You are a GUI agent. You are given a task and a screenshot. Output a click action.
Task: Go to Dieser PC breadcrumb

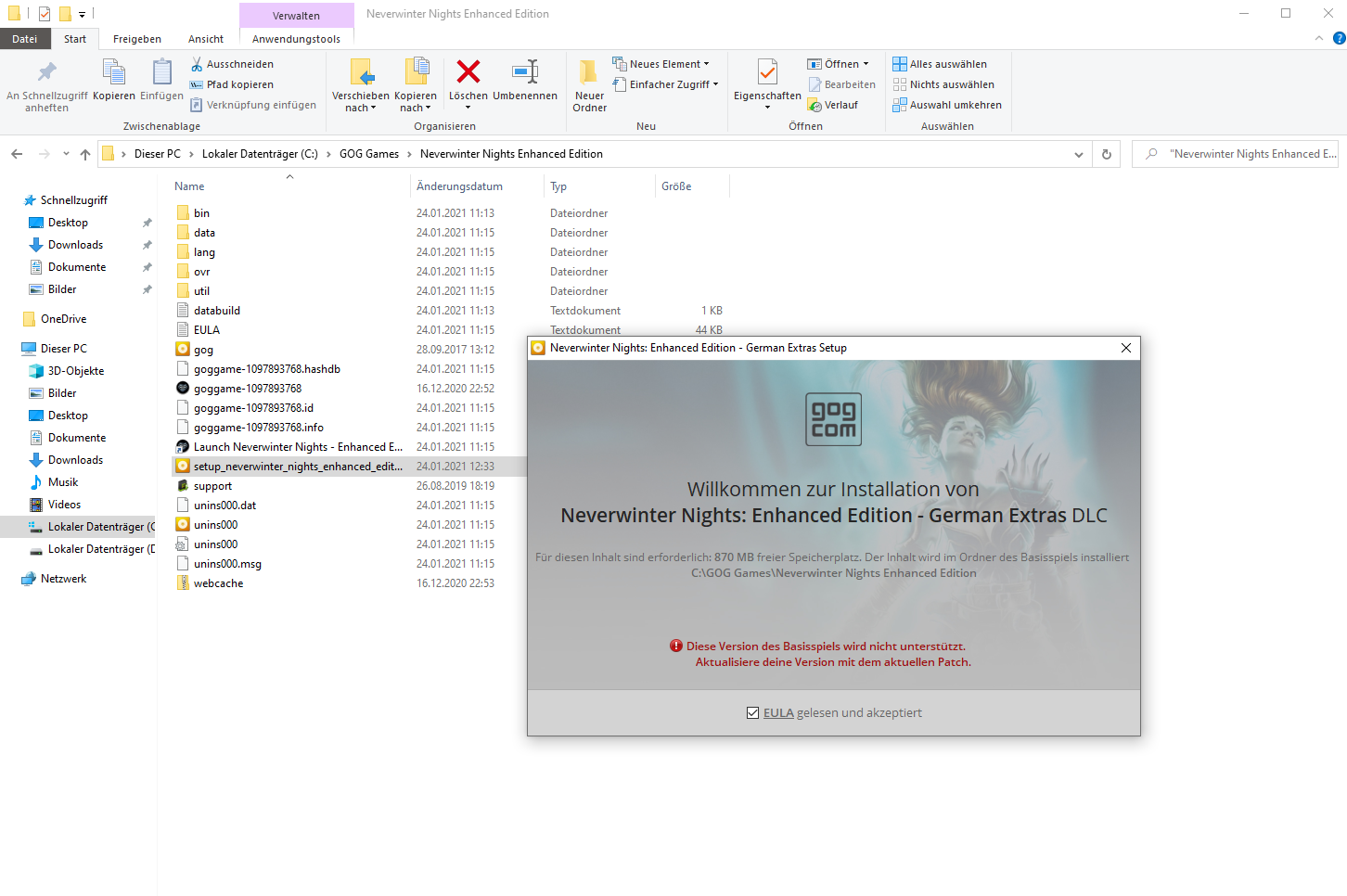tap(157, 154)
